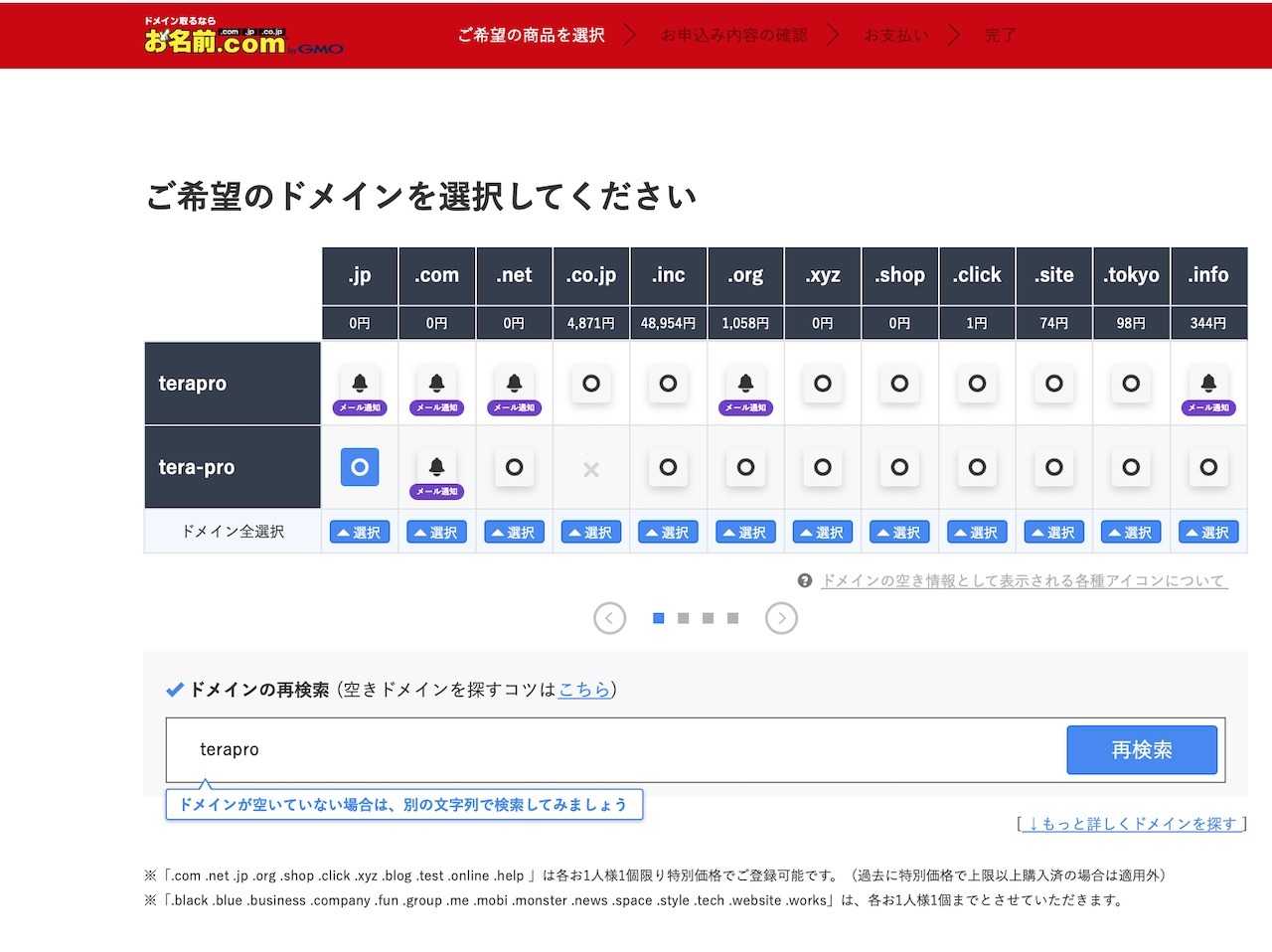Click mail notification bell for terapro .jp
Viewport: 1272px width, 952px height.
pos(360,385)
